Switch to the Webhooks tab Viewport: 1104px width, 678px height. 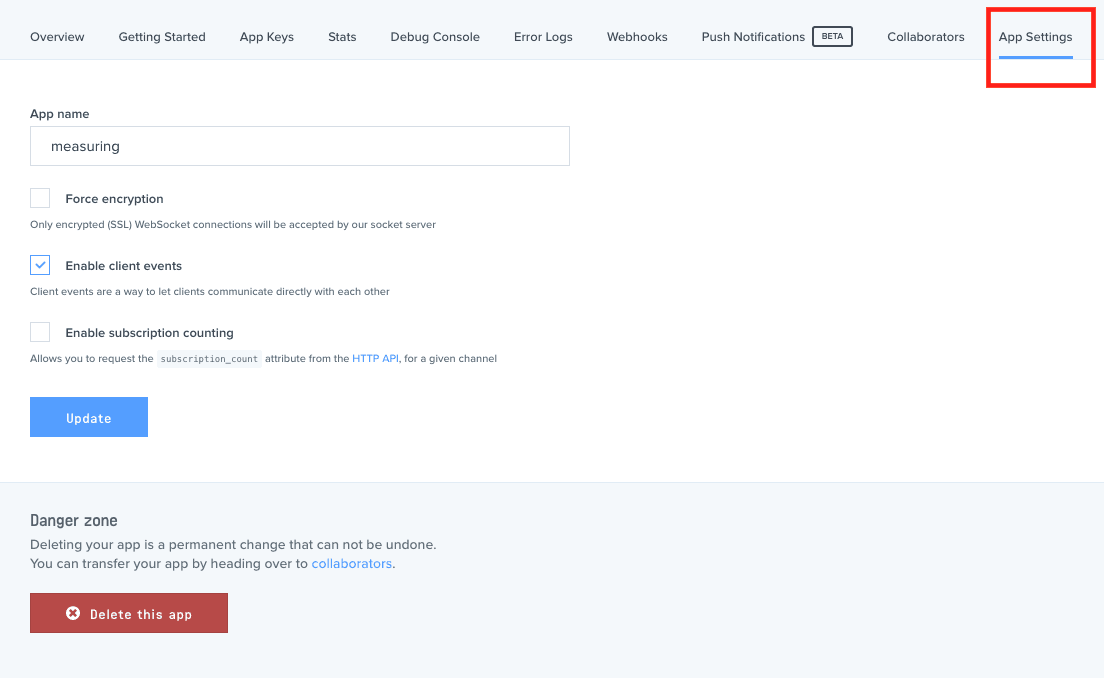(x=637, y=37)
